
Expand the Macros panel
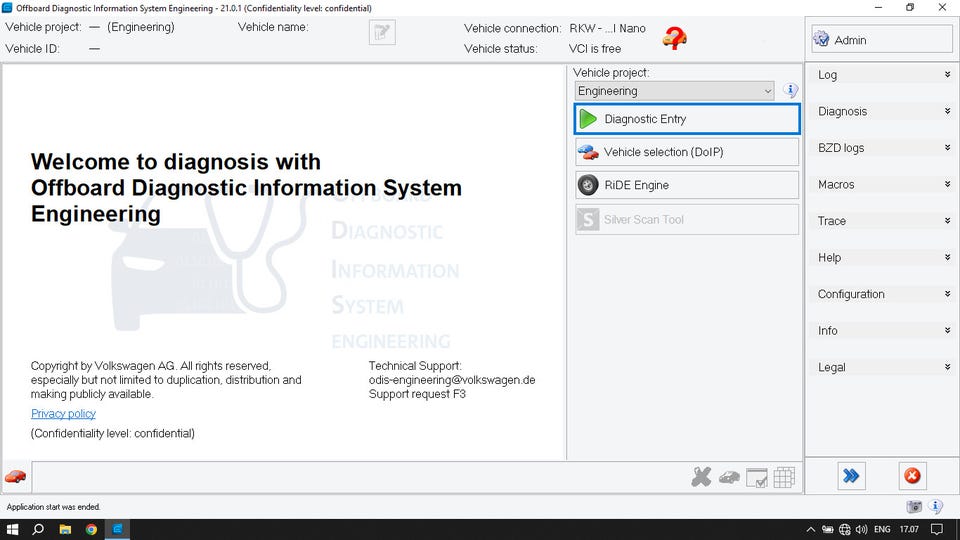[x=883, y=184]
